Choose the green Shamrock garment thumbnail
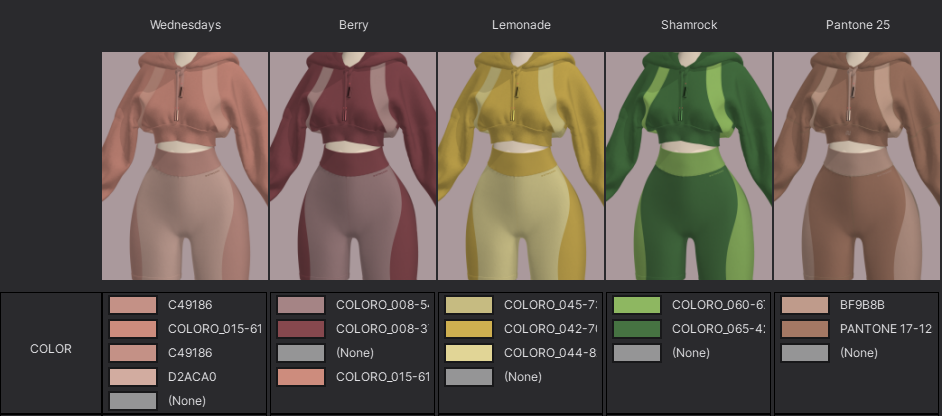942x416 pixels. click(x=689, y=166)
